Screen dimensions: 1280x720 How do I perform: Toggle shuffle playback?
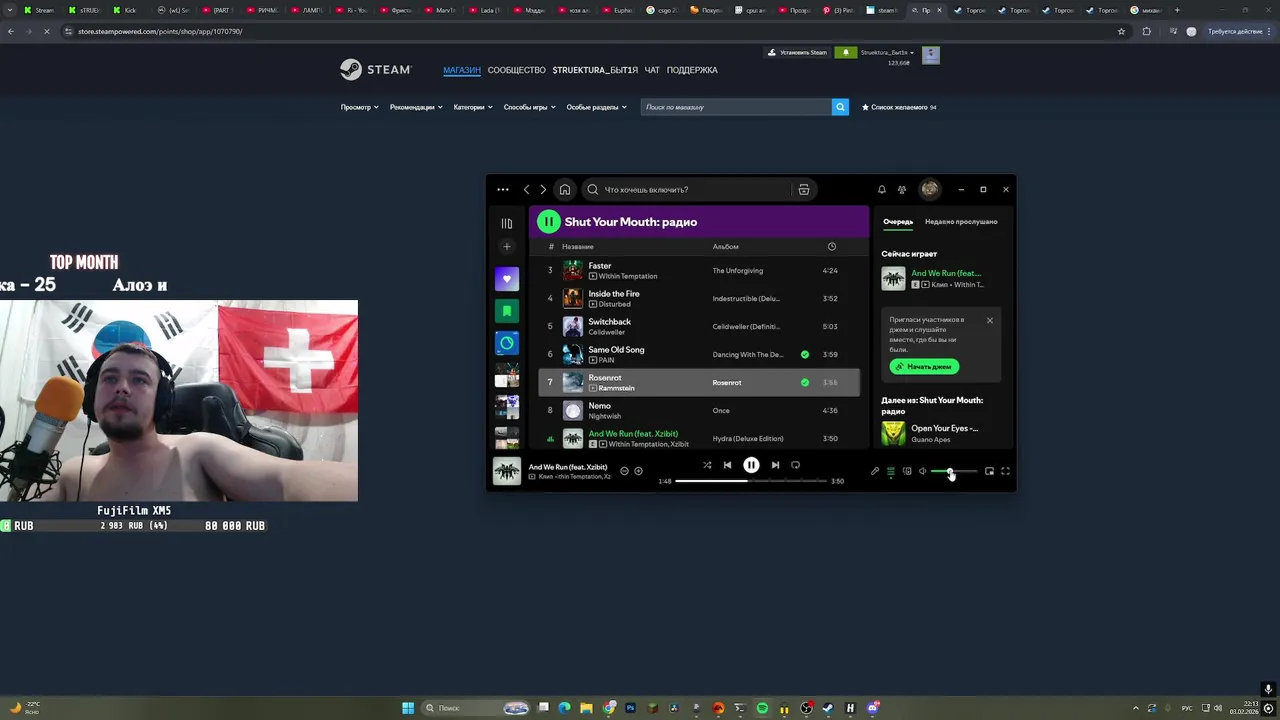point(707,465)
